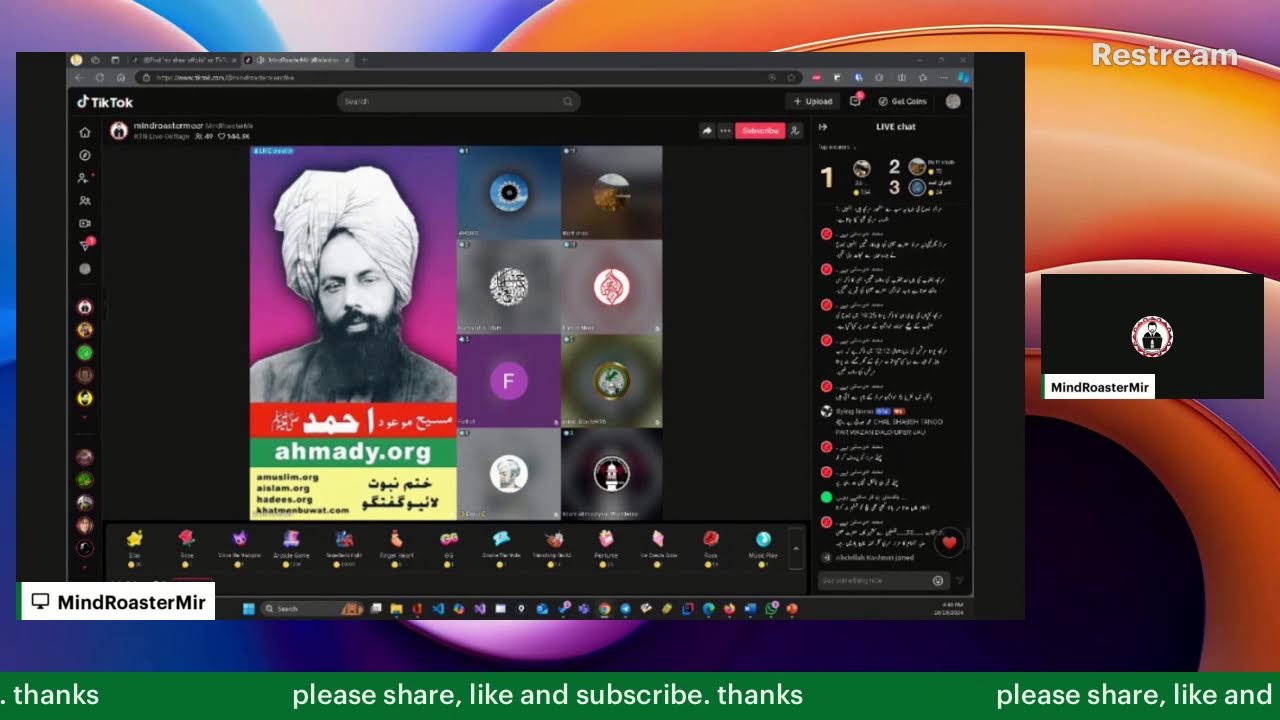Open the Explore compass icon in sidebar
Image resolution: width=1280 pixels, height=720 pixels.
85,155
